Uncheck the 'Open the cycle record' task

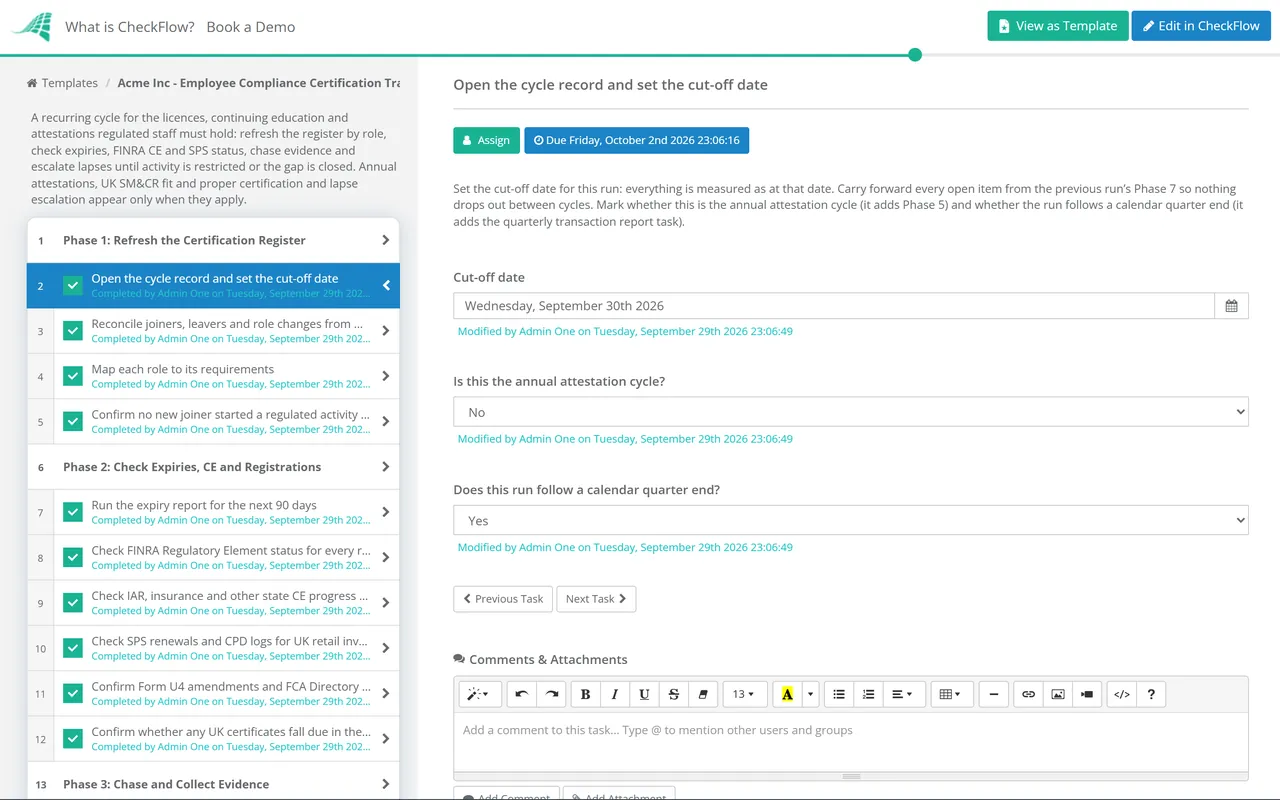click(73, 286)
